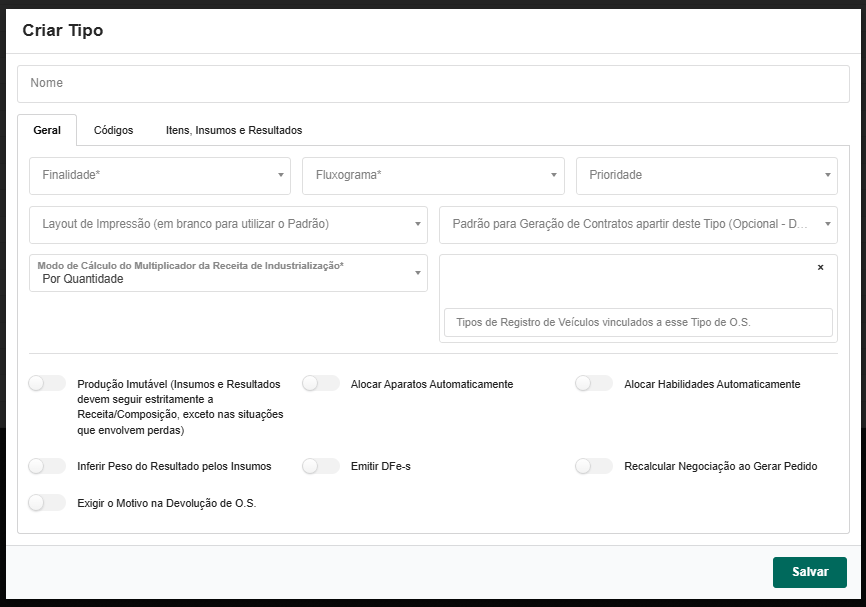Screen dimensions: 866x607
Task: Click the Nome input field
Action: click(x=432, y=84)
